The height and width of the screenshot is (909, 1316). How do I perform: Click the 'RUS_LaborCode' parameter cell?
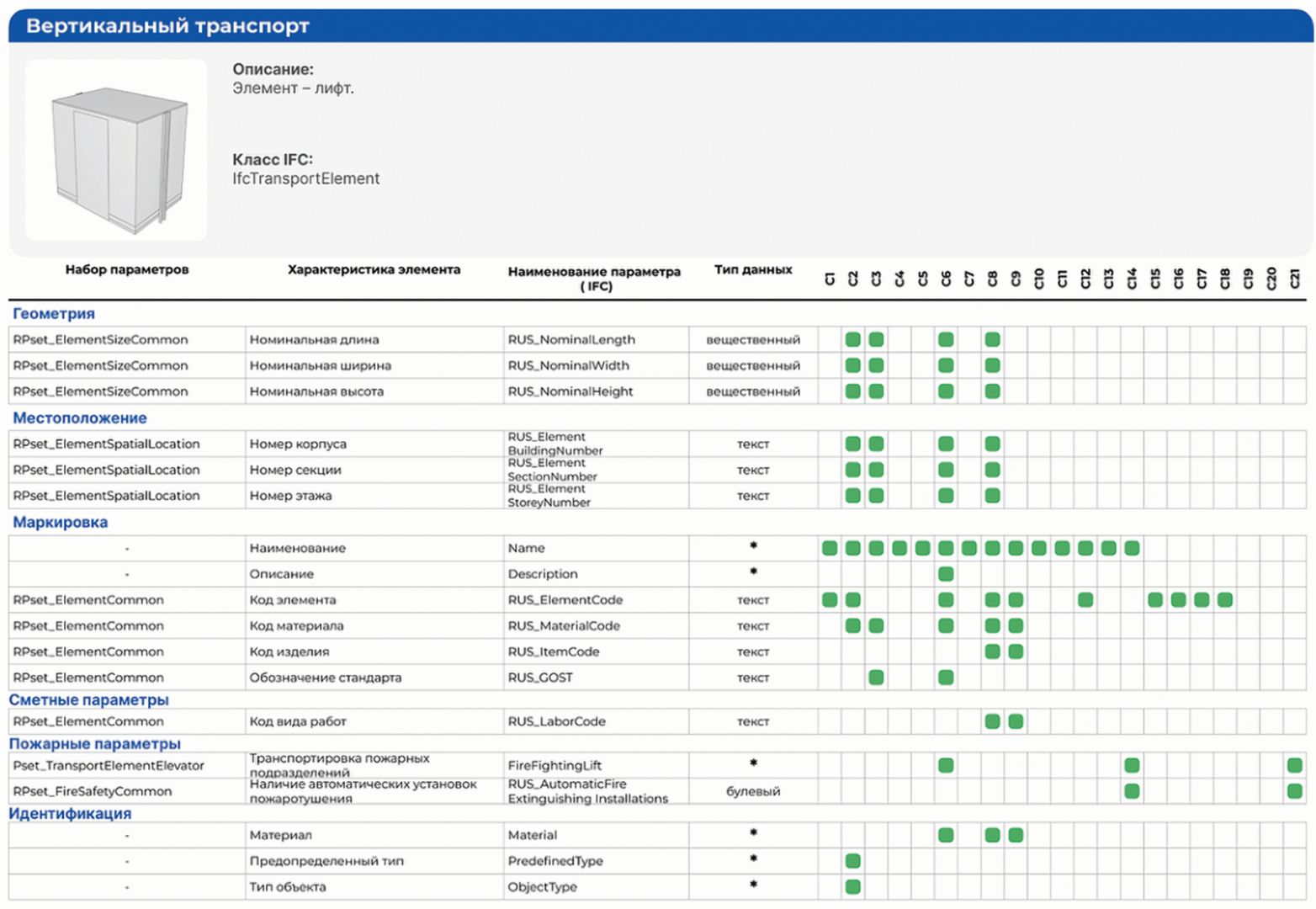pos(596,721)
